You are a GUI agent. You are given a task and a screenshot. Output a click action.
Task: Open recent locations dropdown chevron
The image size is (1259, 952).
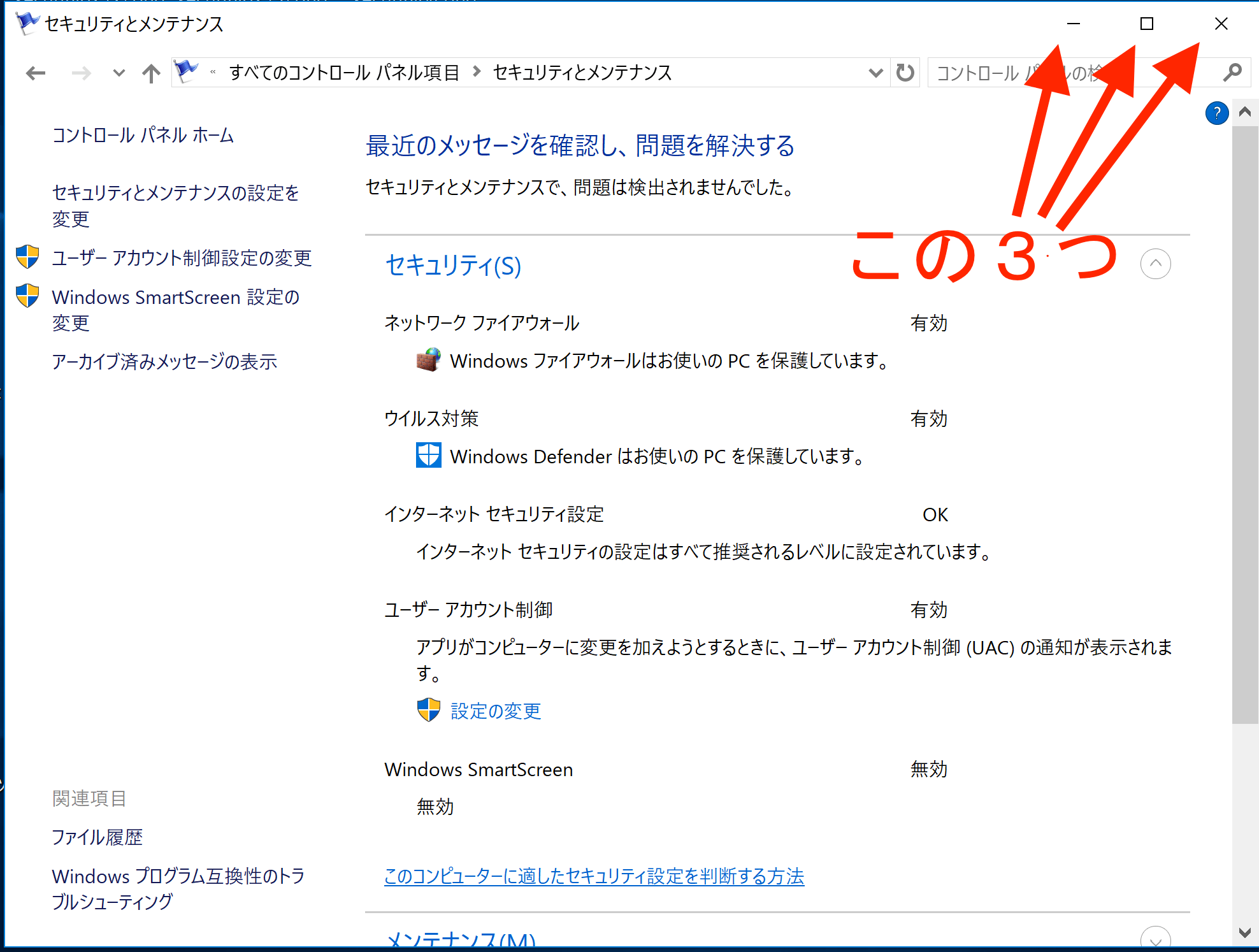pos(118,73)
